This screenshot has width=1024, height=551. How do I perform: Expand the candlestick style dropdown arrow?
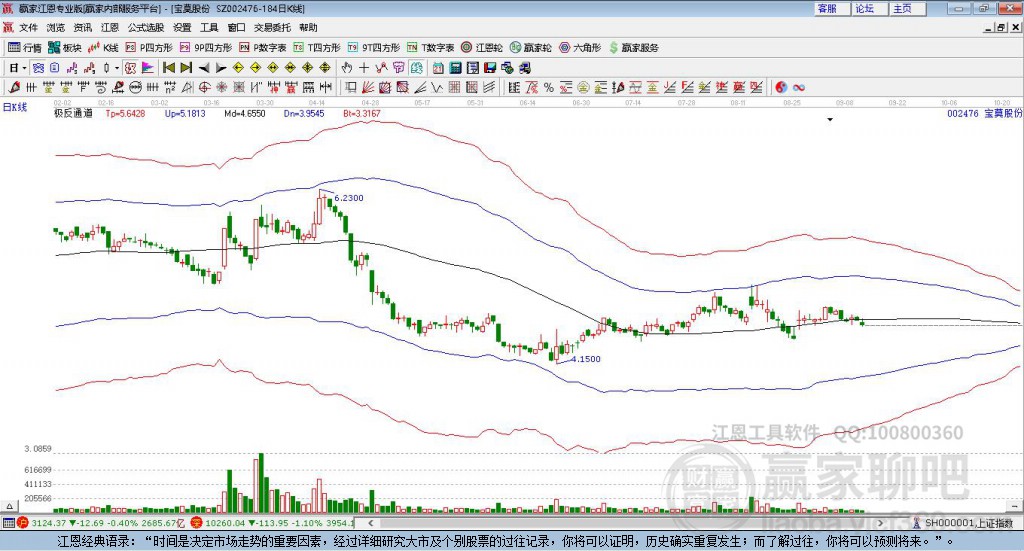117,68
